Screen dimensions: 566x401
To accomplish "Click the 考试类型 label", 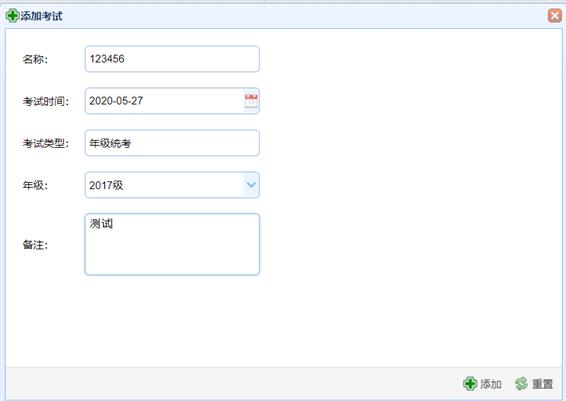I will [45, 143].
